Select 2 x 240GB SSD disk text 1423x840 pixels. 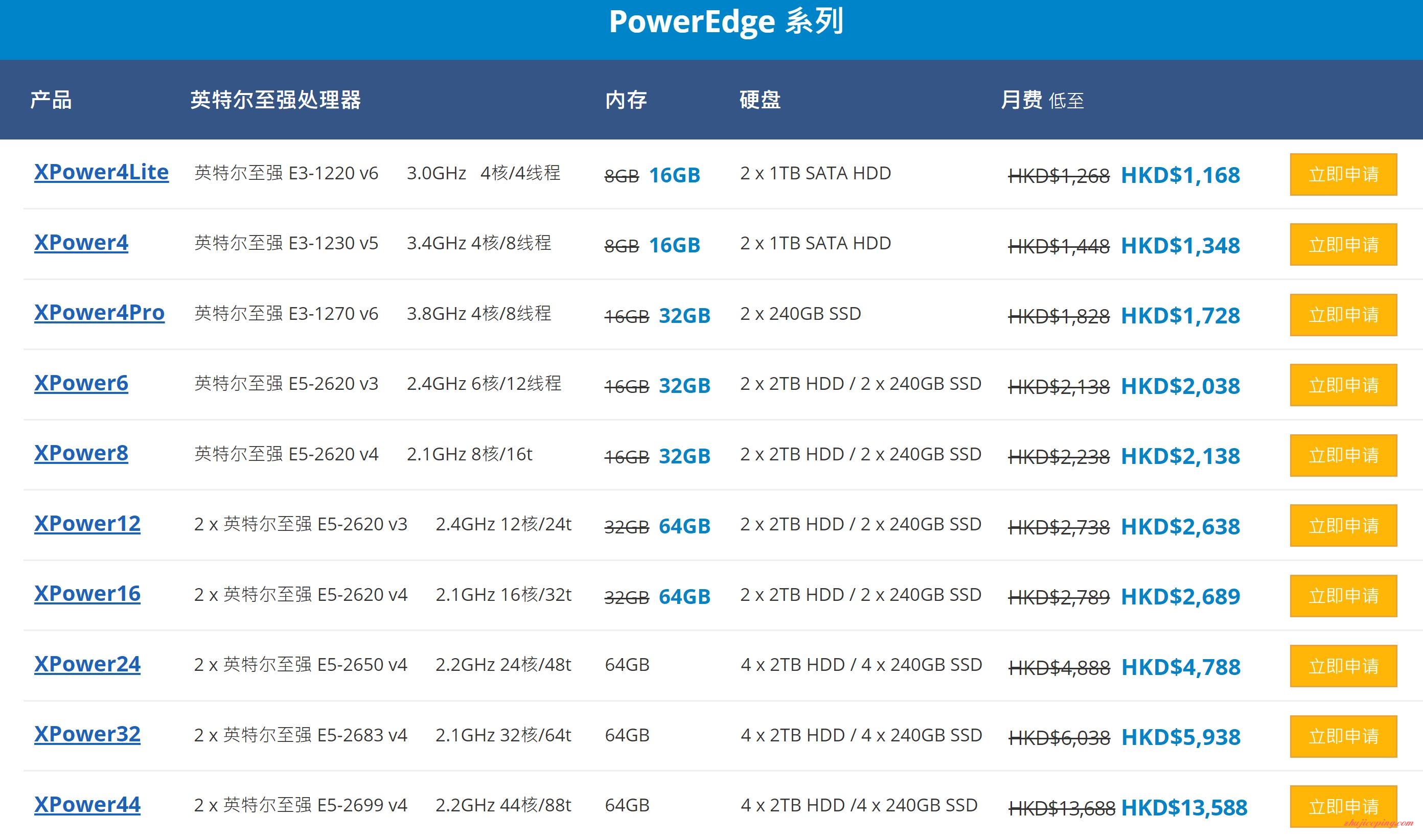click(800, 313)
